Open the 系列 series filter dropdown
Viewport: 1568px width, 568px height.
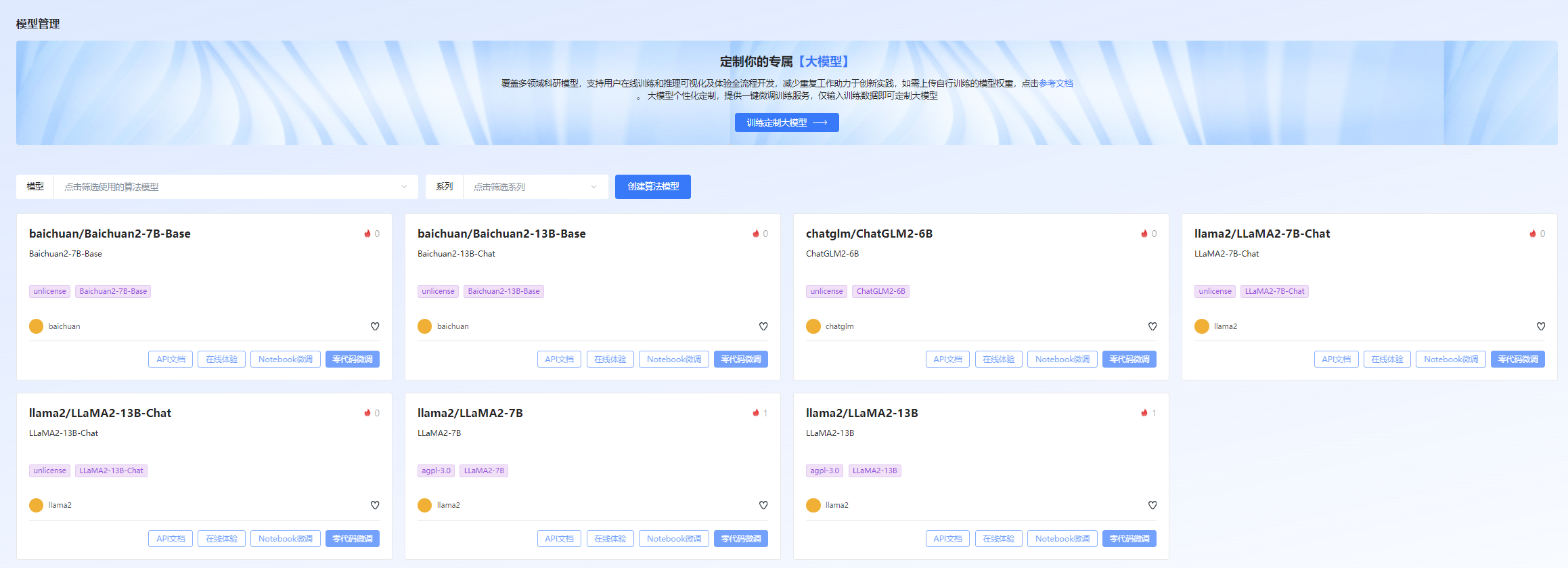point(535,187)
